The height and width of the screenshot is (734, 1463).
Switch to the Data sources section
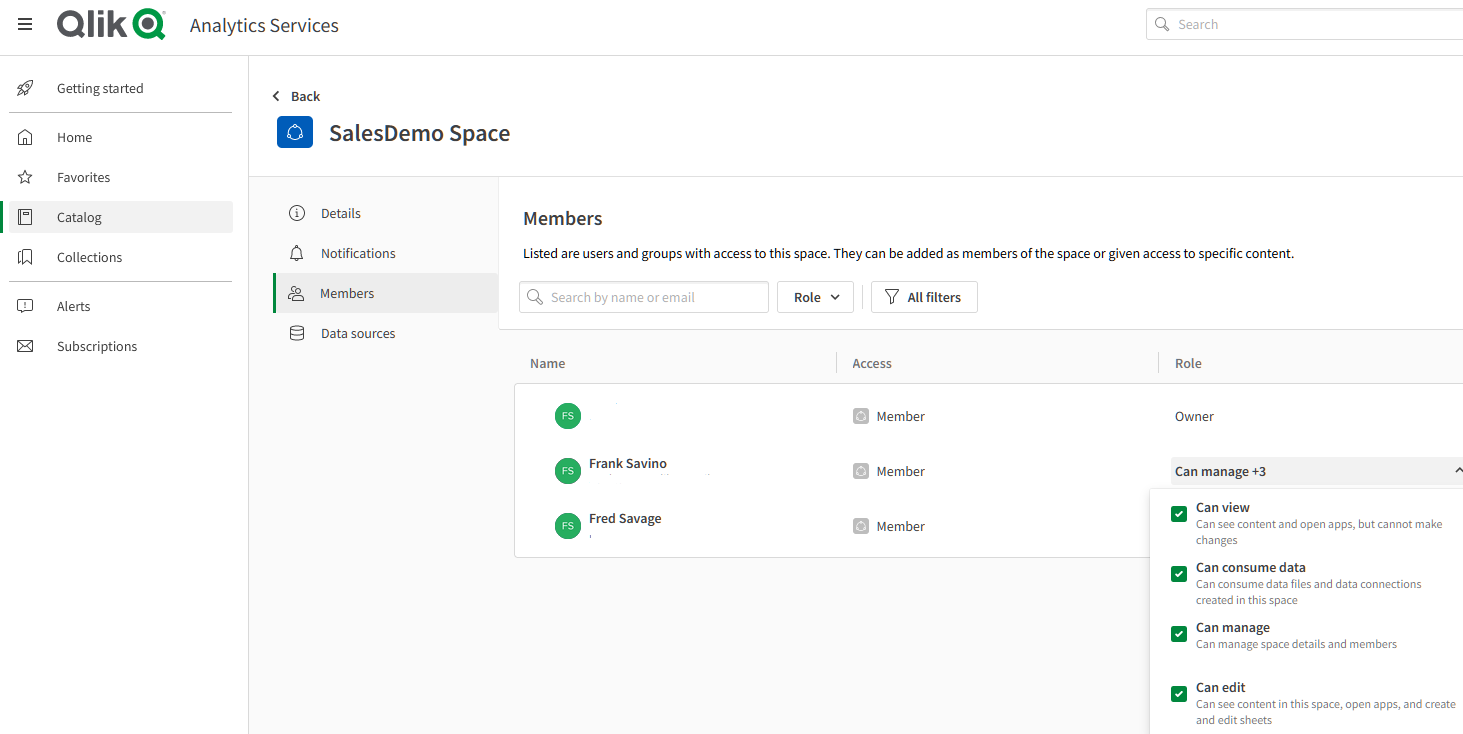point(357,333)
